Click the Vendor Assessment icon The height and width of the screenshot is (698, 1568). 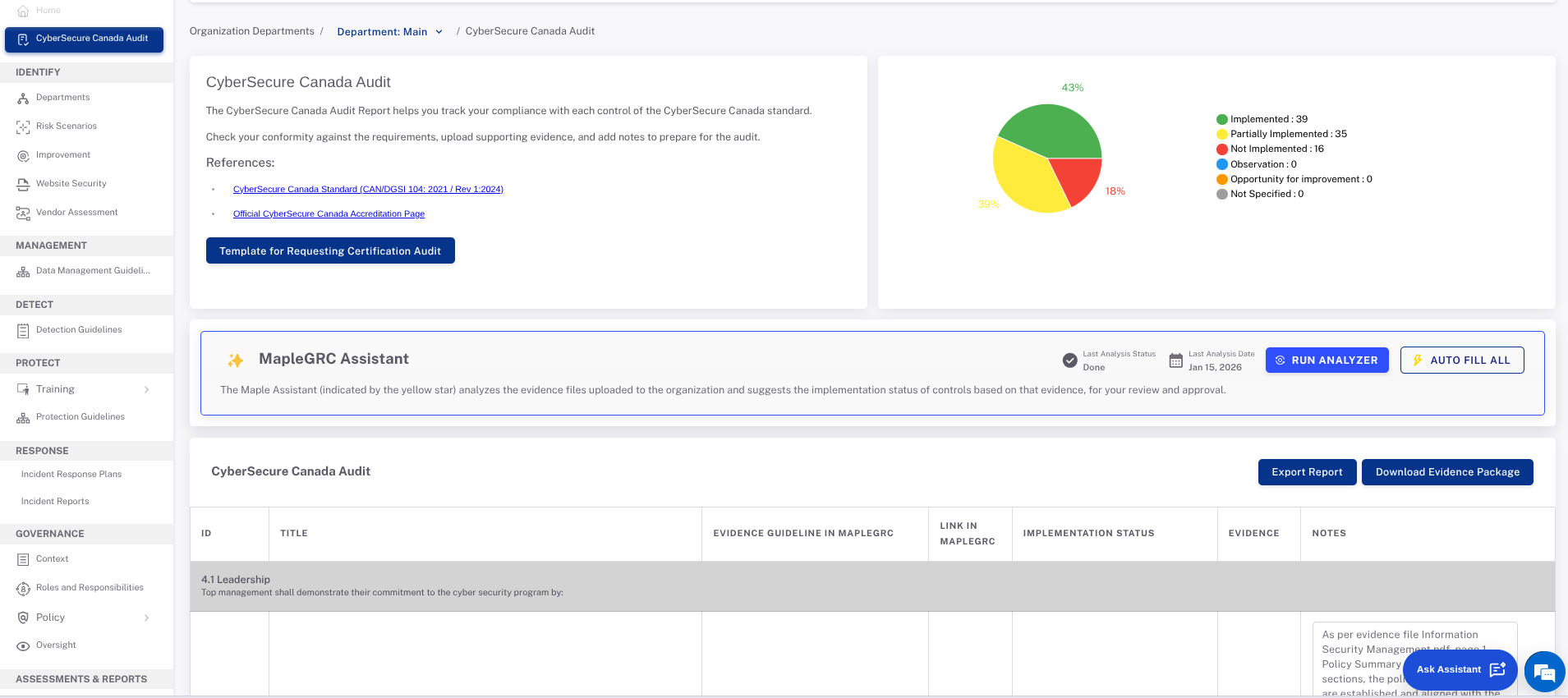(23, 213)
